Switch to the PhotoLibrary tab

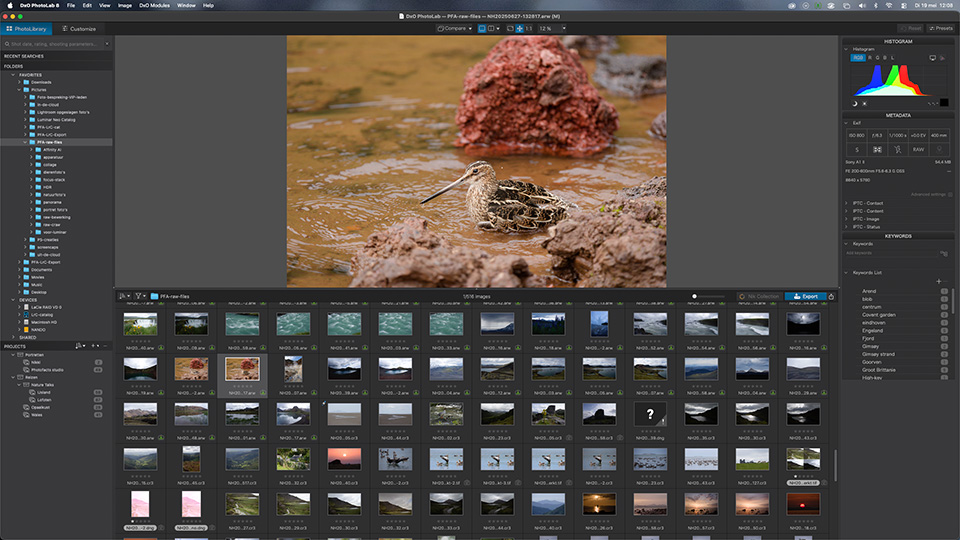click(26, 29)
